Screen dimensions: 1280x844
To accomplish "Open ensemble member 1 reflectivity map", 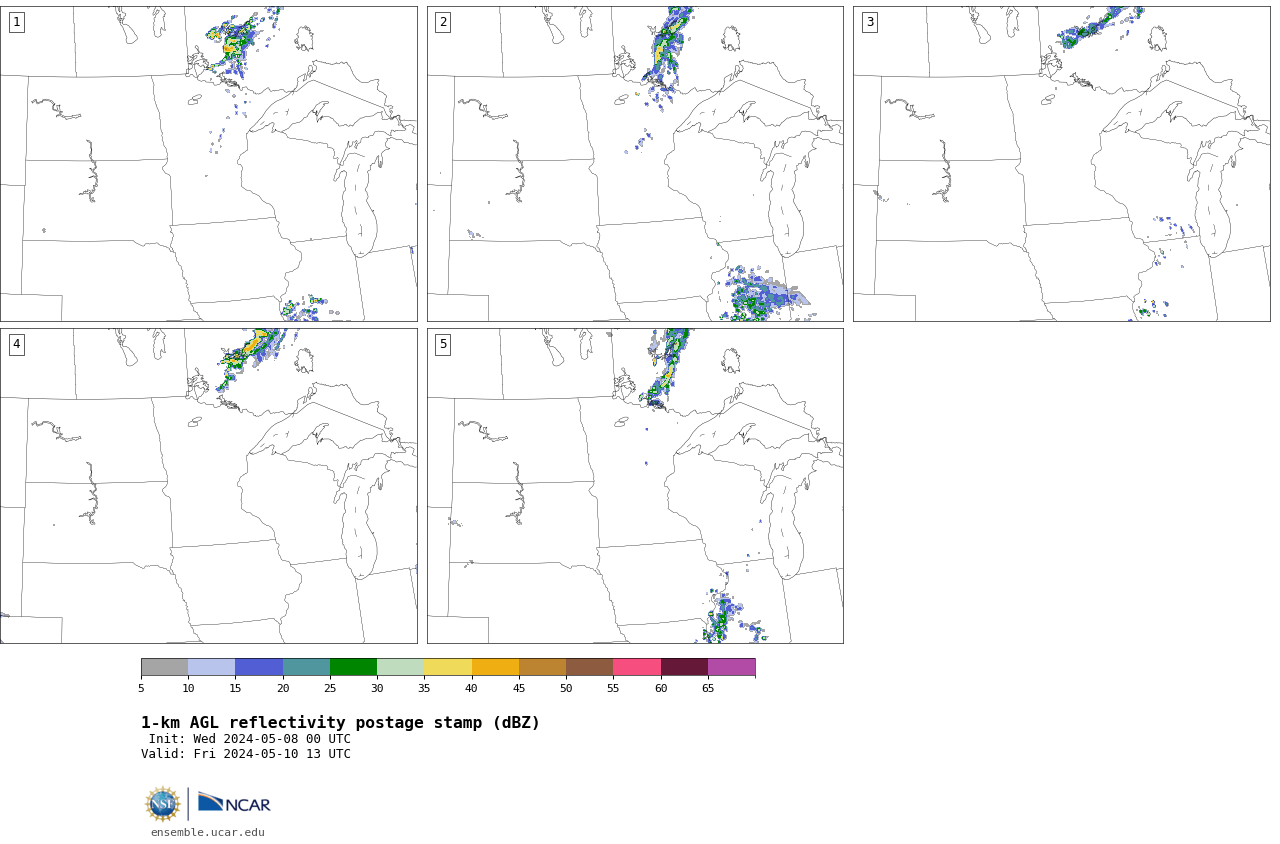I will click(208, 164).
